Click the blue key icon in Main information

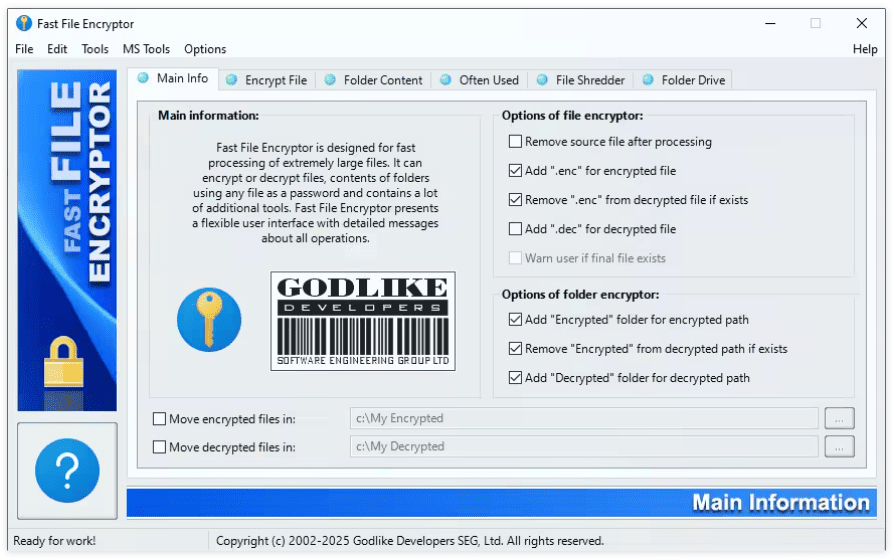point(209,319)
